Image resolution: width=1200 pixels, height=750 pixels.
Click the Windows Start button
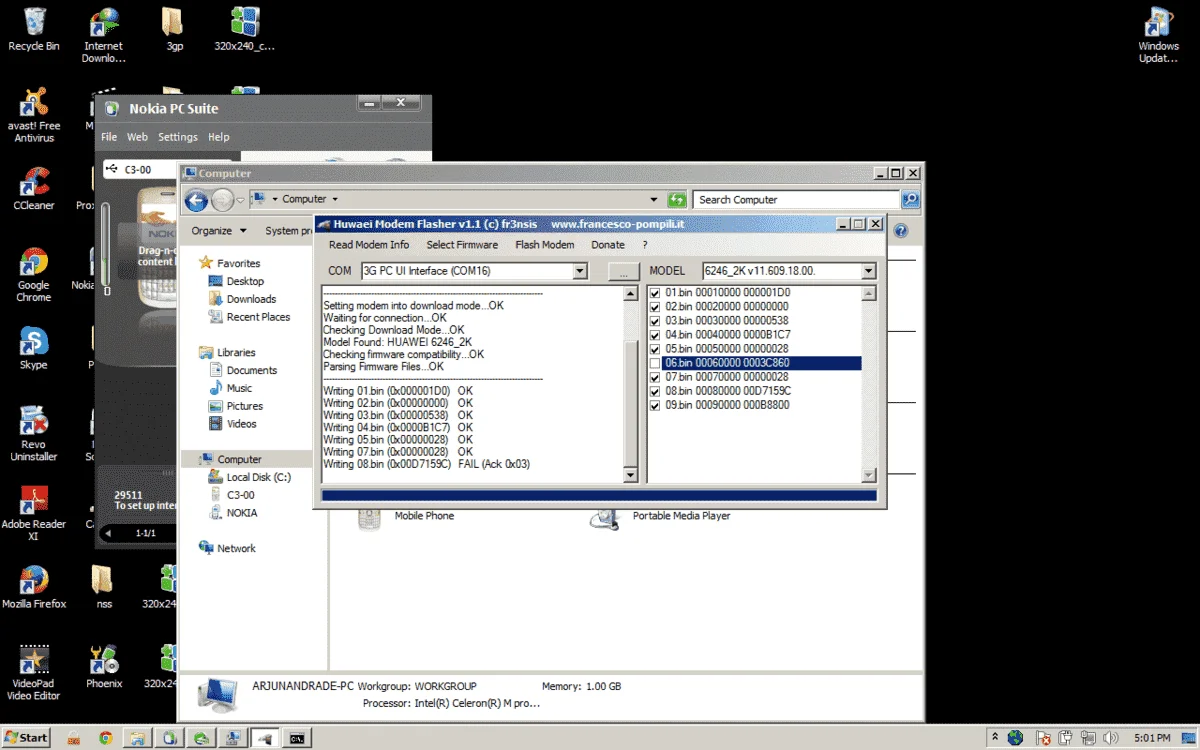tap(26, 738)
